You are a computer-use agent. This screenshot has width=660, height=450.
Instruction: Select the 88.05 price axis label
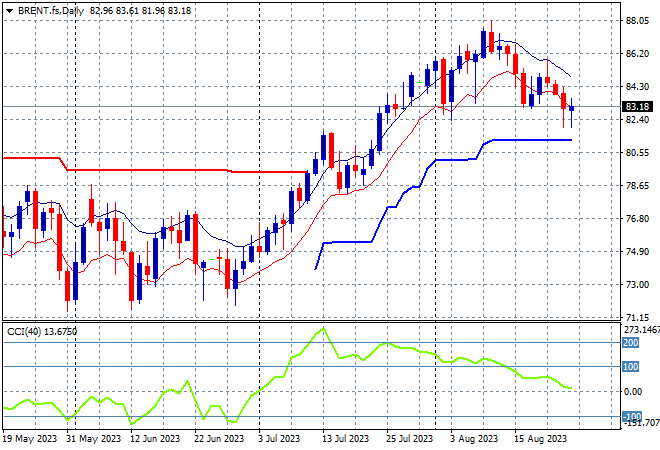point(637,21)
